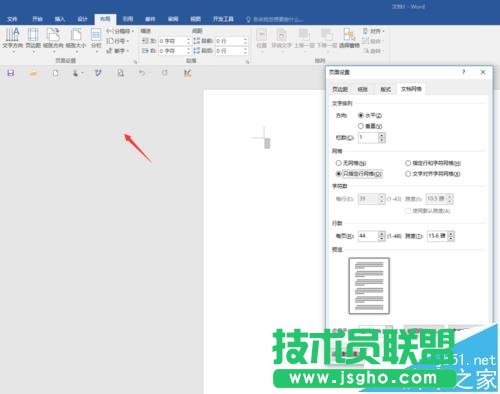This screenshot has height=394, width=500.
Task: Select the 只指定行网格 radio button
Action: (x=339, y=174)
